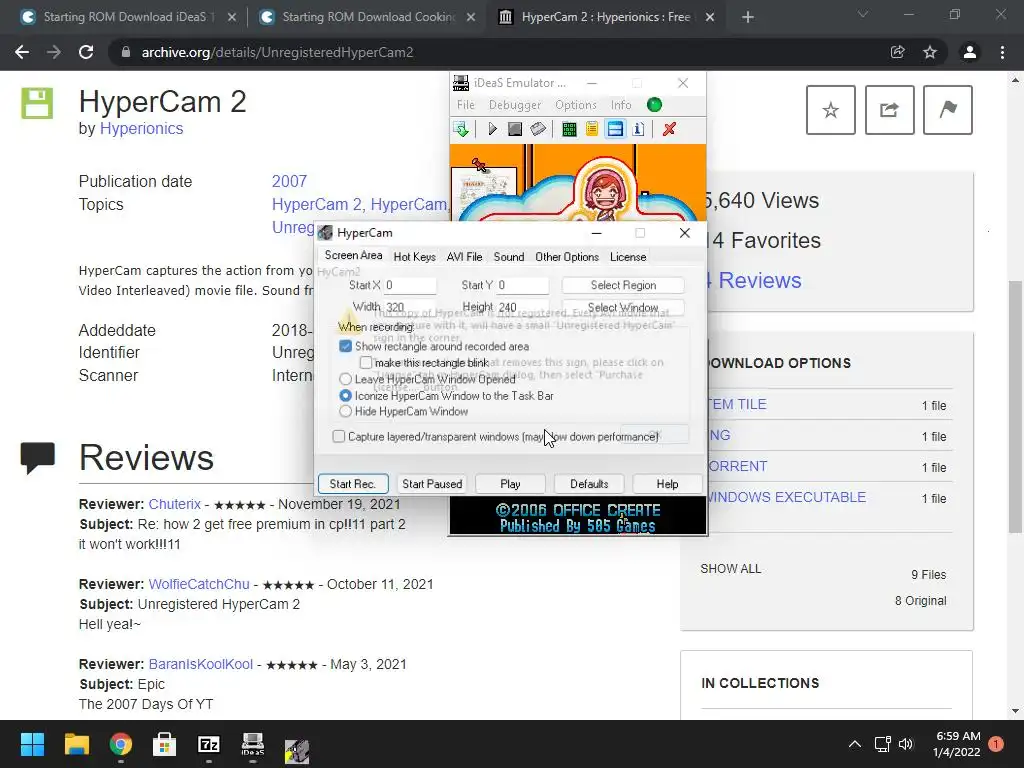Open the iDeaS File menu
This screenshot has height=768, width=1024.
[466, 104]
